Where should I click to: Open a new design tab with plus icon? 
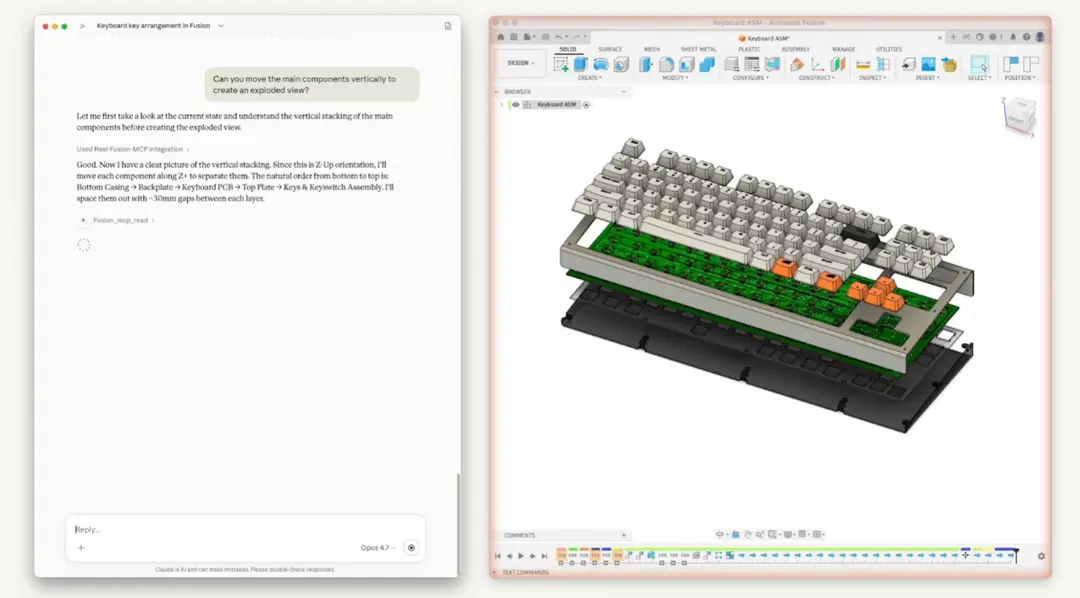pos(953,37)
